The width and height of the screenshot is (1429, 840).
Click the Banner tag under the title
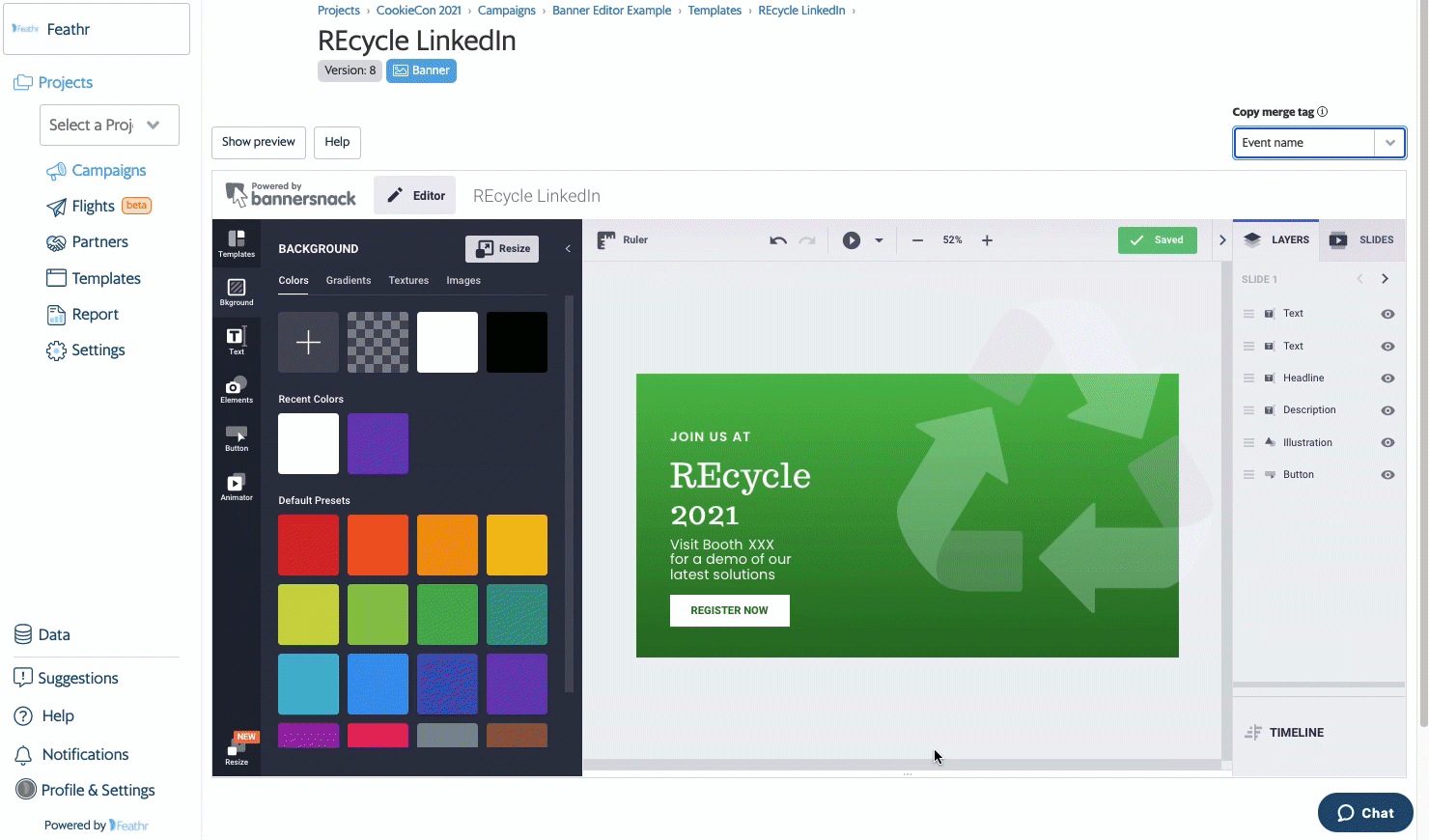point(421,70)
